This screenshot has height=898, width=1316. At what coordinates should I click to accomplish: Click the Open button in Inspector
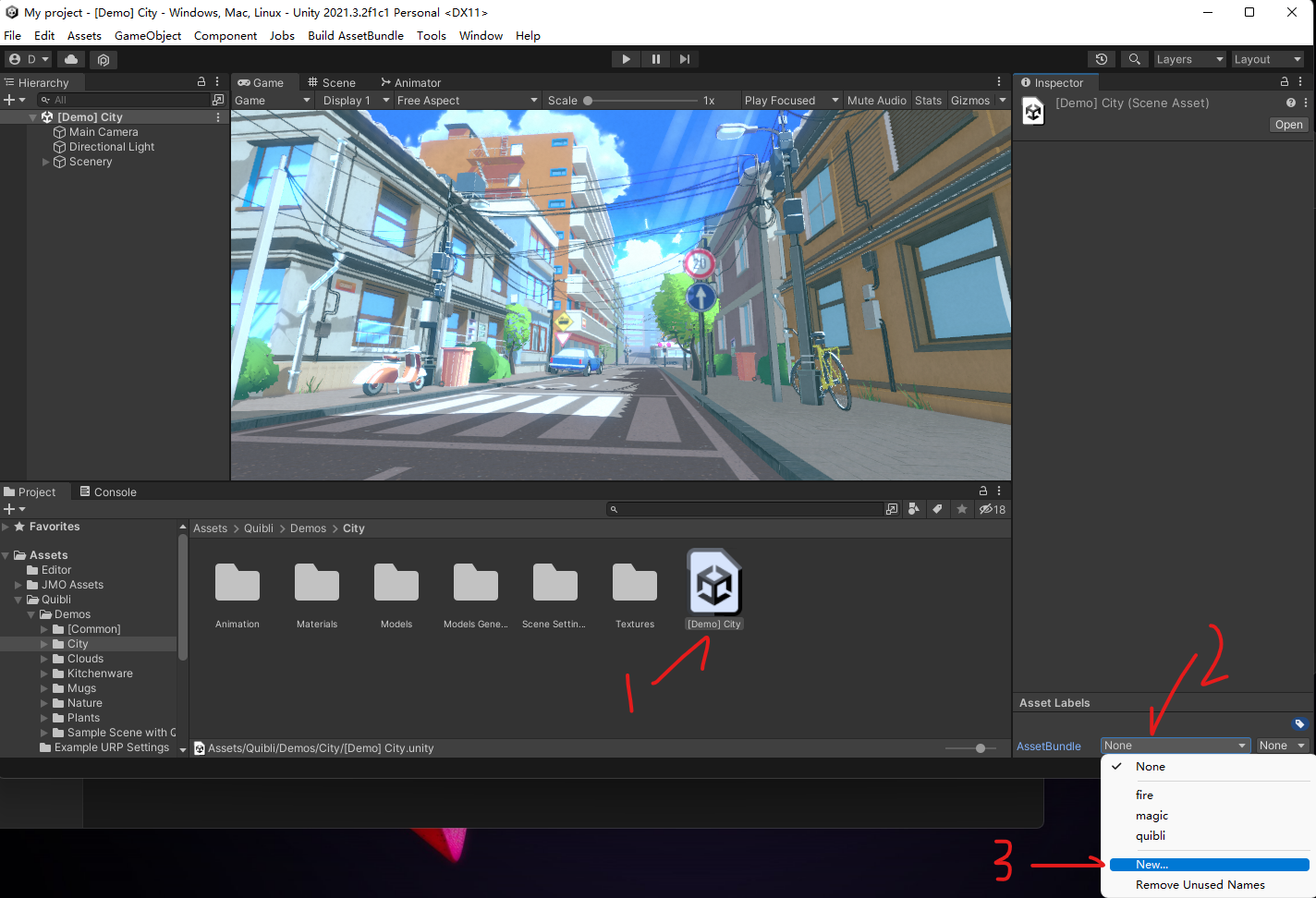point(1288,125)
